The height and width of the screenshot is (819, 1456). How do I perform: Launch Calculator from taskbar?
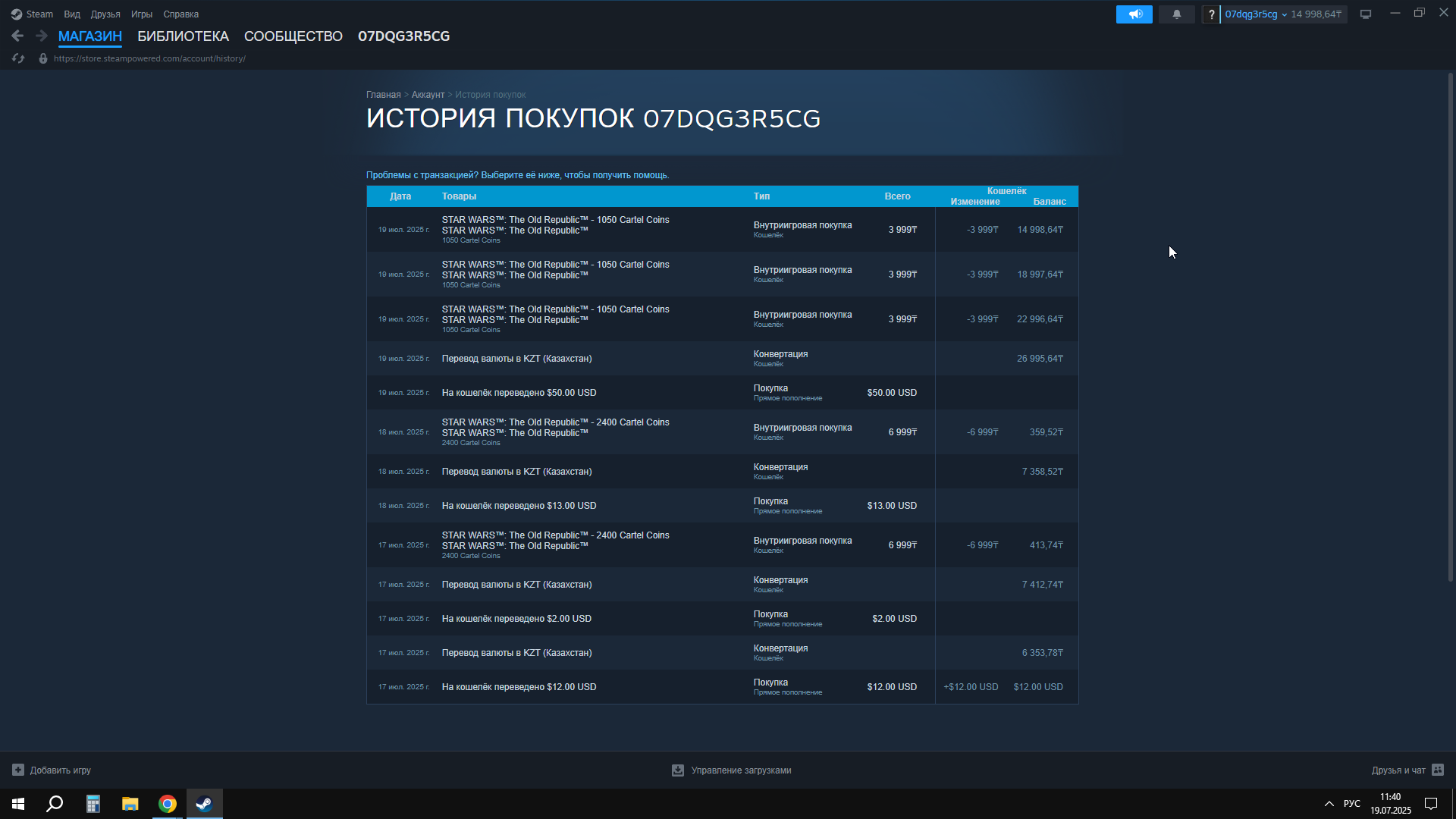93,804
